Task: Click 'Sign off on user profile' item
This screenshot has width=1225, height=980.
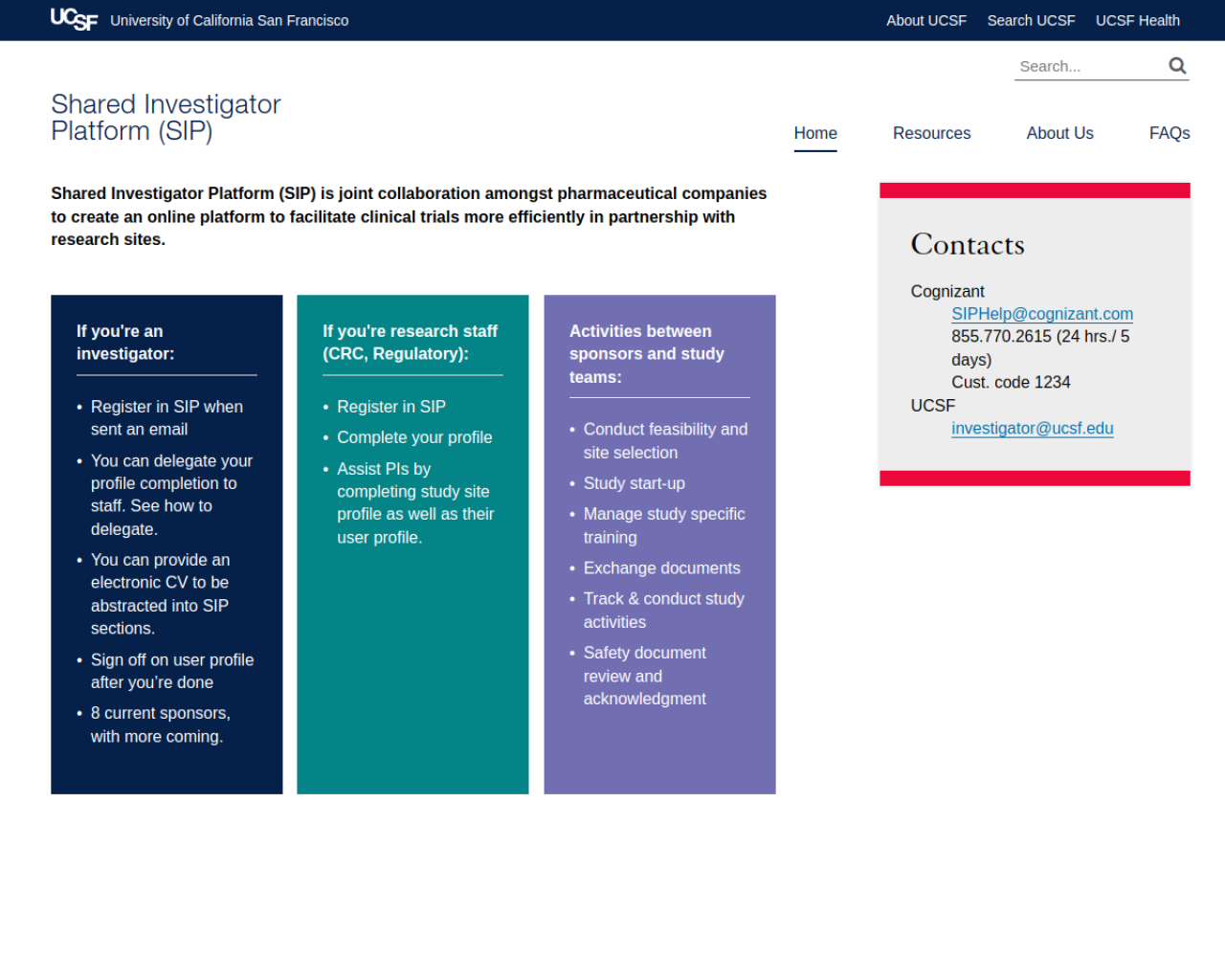Action: click(x=172, y=671)
